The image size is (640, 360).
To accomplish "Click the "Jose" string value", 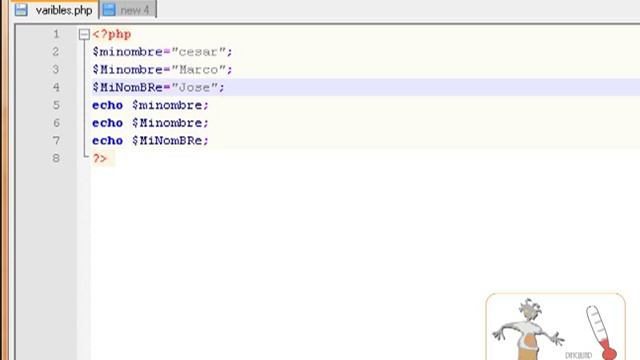I will (x=195, y=87).
